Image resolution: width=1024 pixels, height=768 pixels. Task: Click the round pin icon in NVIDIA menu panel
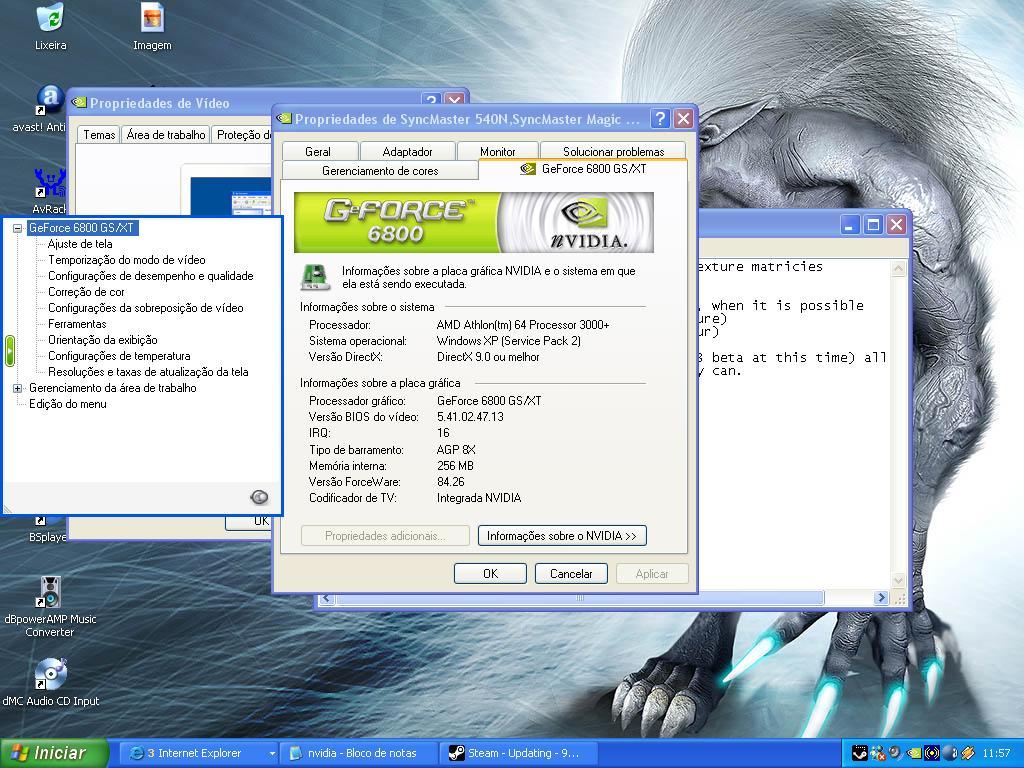tap(259, 498)
